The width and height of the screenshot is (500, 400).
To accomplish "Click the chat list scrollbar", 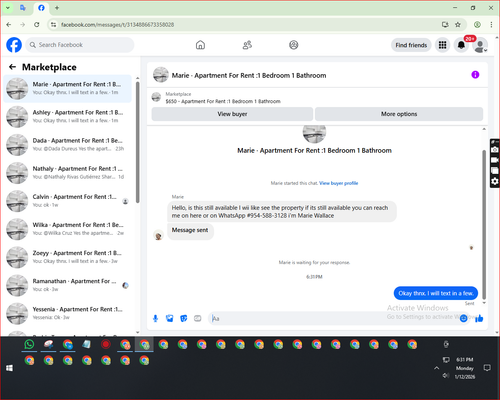I will pos(138,142).
